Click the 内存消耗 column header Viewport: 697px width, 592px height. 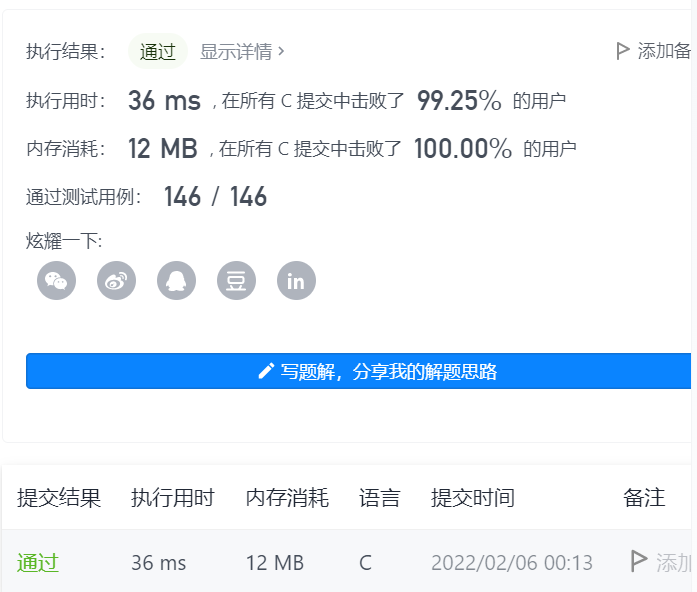point(287,498)
